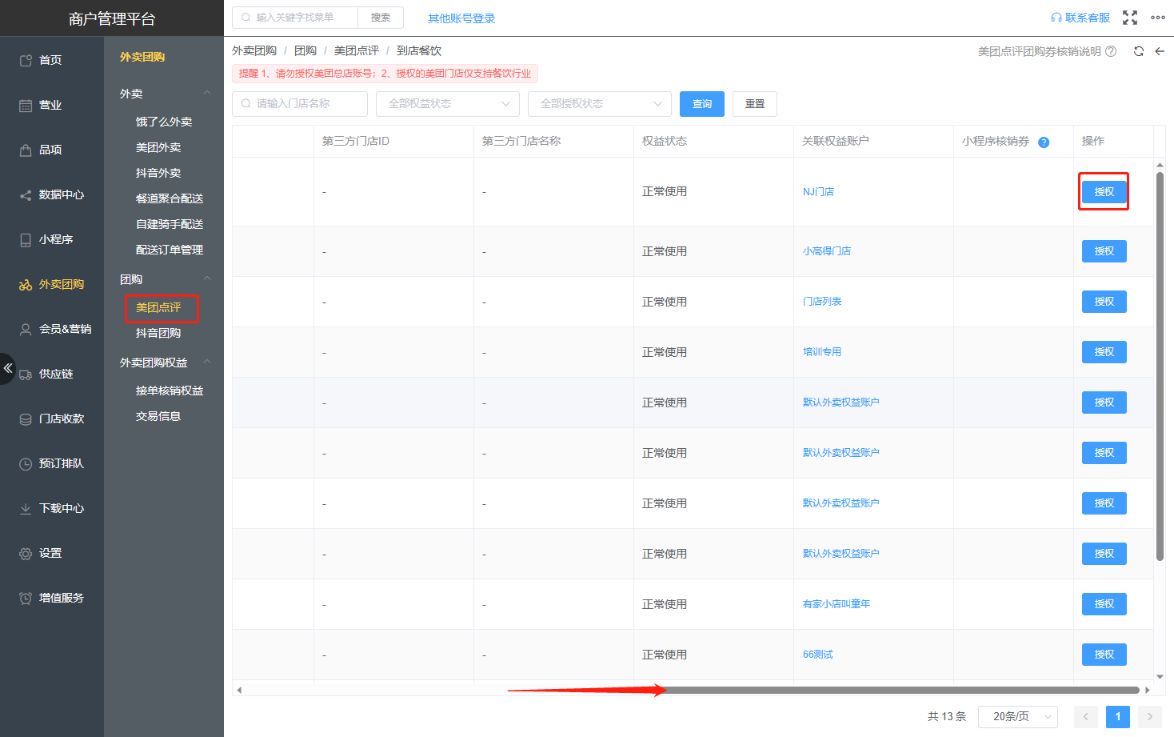The image size is (1174, 737).
Task: Click the 查询 query button
Action: (701, 103)
